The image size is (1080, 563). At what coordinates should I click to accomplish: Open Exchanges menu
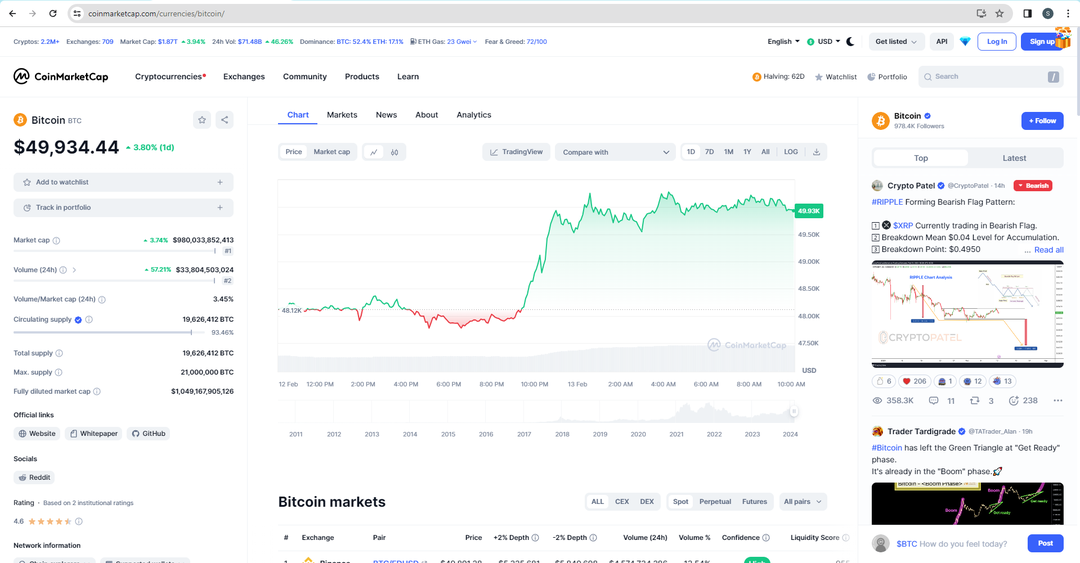tap(244, 76)
